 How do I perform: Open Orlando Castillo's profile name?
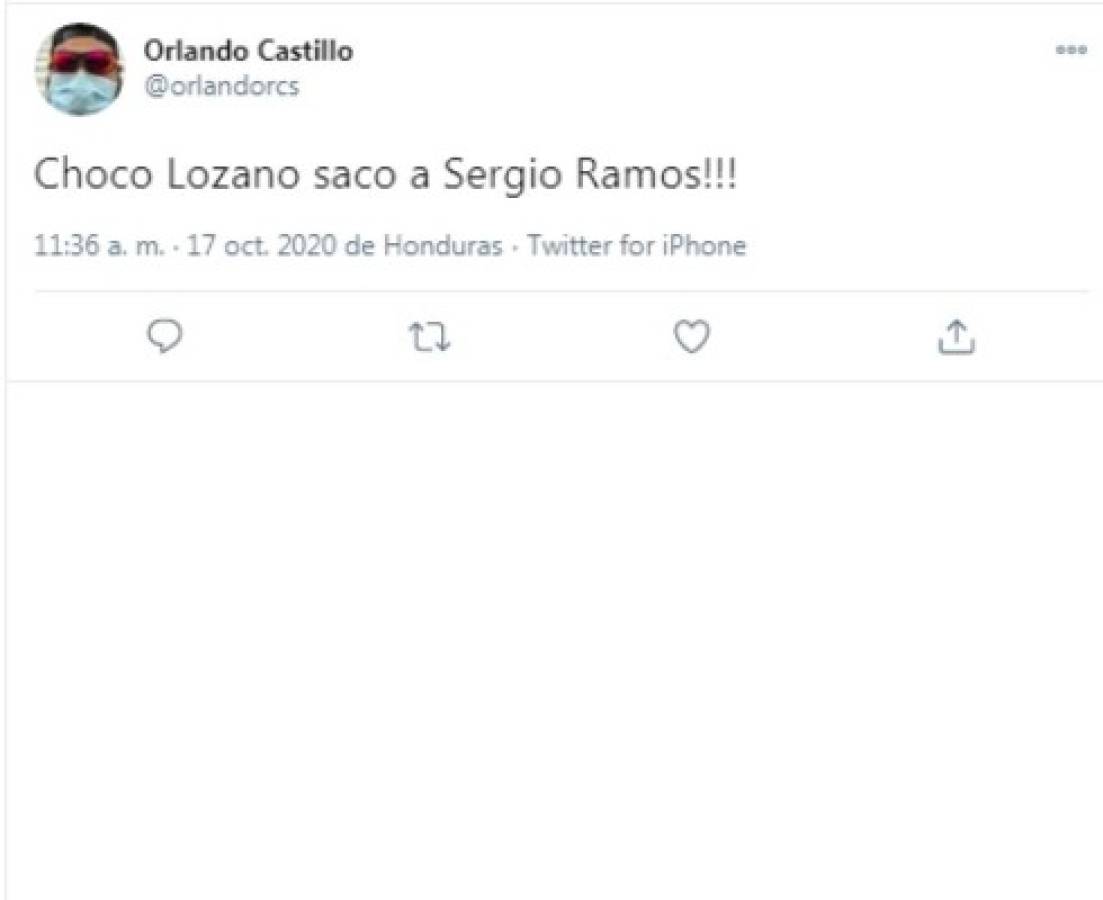251,50
